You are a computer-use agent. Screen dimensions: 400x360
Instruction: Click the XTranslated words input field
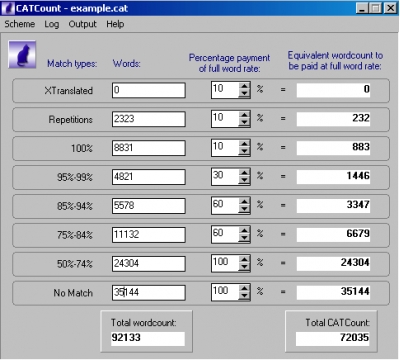point(149,90)
